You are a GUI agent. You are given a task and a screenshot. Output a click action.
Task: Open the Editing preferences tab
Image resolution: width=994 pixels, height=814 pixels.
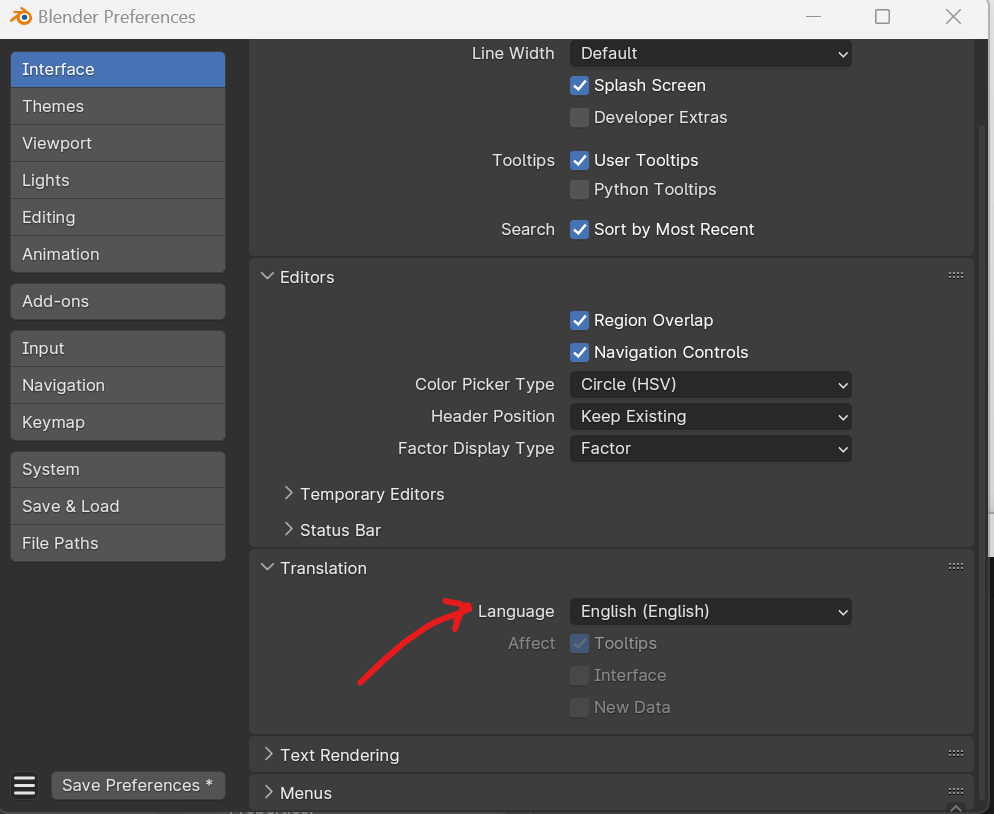click(x=118, y=217)
